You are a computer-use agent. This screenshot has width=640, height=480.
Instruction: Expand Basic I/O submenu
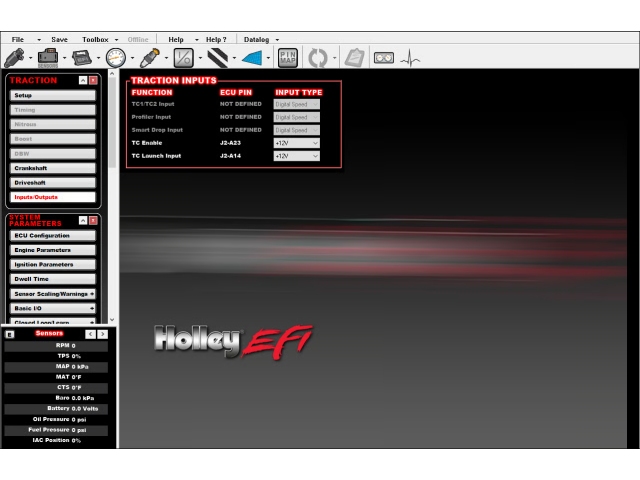point(53,309)
